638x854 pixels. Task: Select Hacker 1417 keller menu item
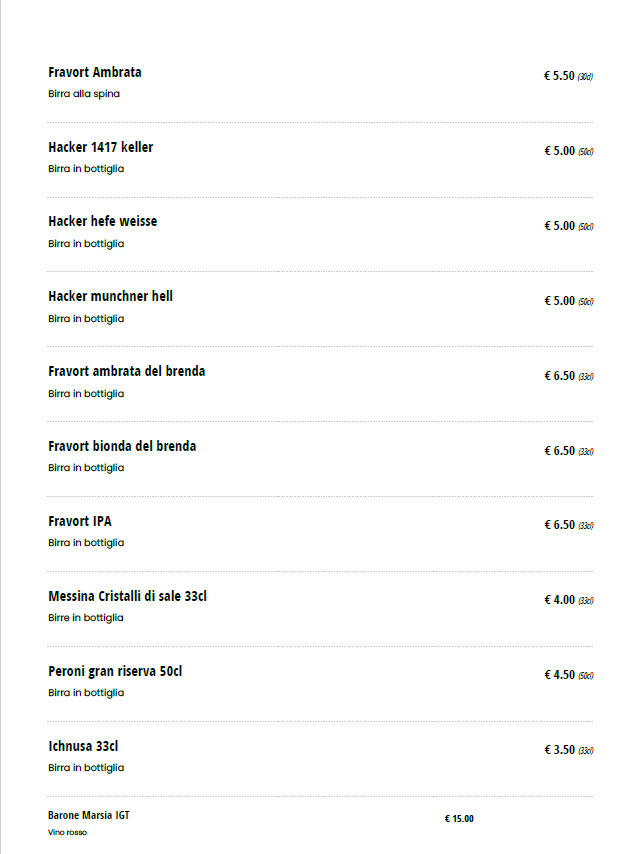pyautogui.click(x=100, y=148)
